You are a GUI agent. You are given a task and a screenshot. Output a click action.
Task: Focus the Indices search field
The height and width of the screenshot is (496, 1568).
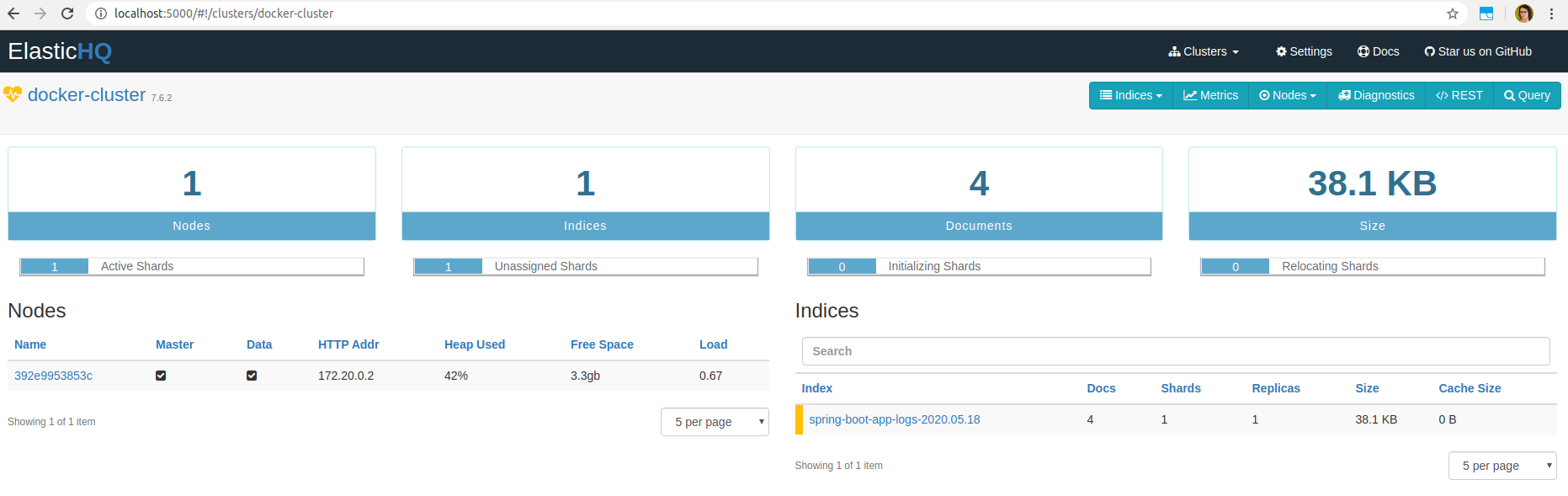pyautogui.click(x=1176, y=351)
